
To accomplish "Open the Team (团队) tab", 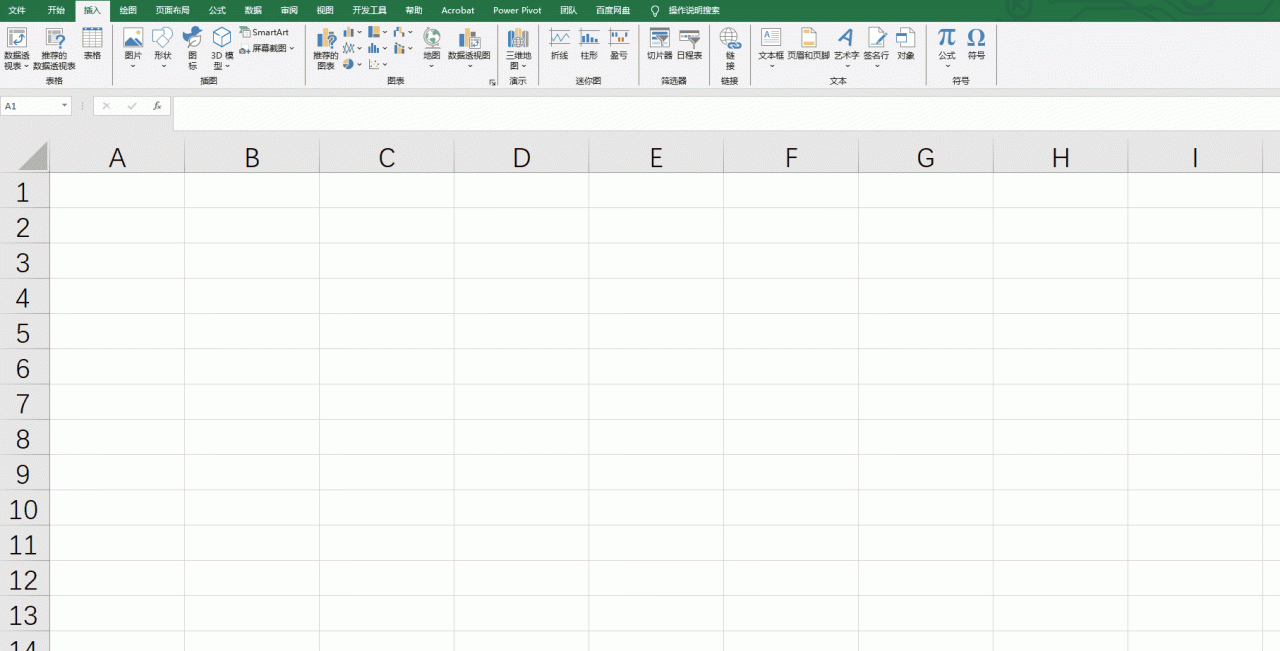I will (568, 10).
